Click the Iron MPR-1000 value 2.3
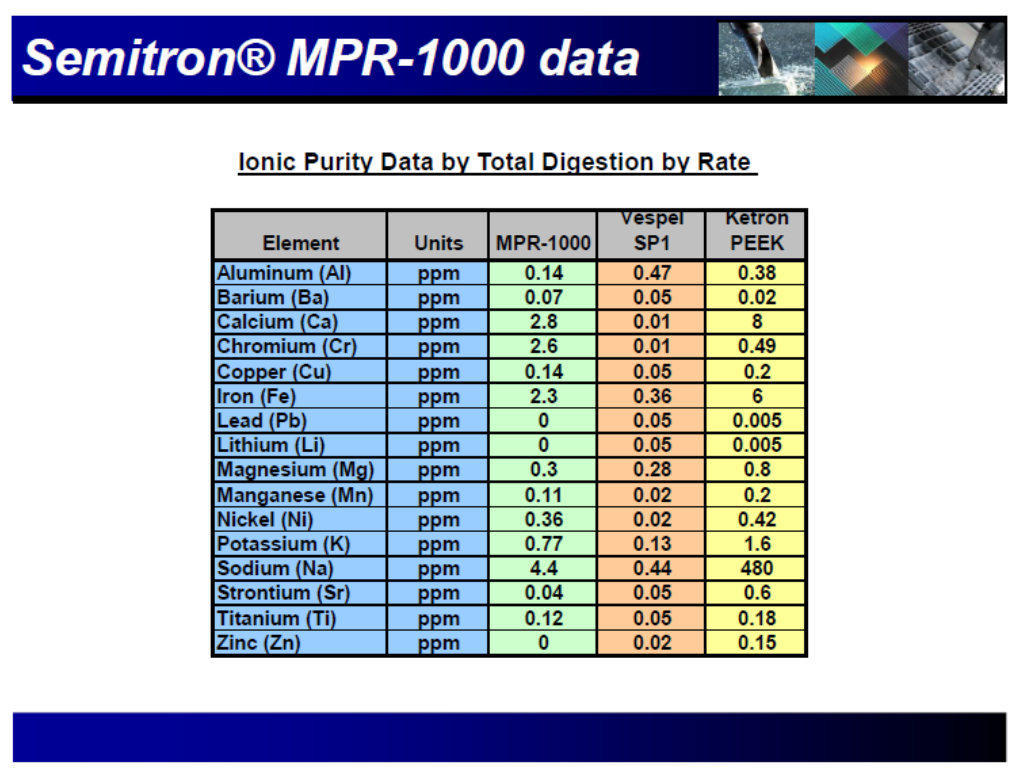Viewport: 1017px width, 775px height. [x=543, y=396]
